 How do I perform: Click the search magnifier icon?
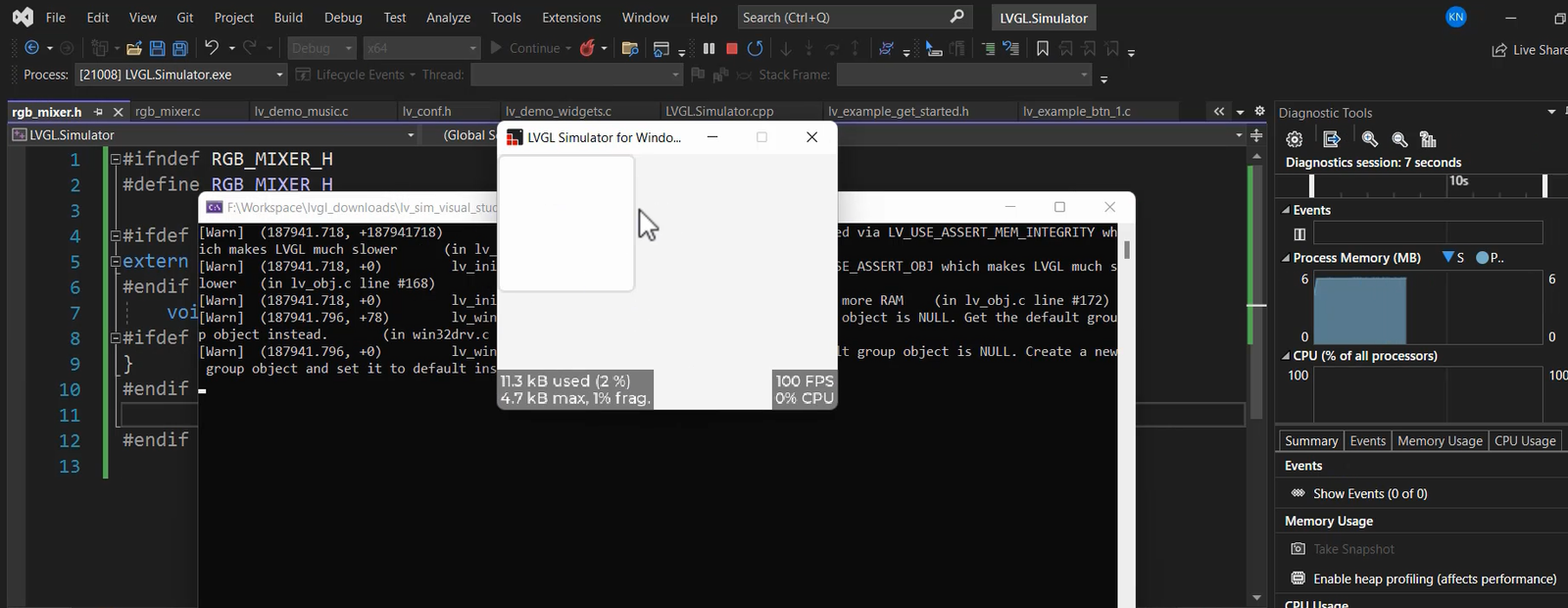[x=957, y=17]
